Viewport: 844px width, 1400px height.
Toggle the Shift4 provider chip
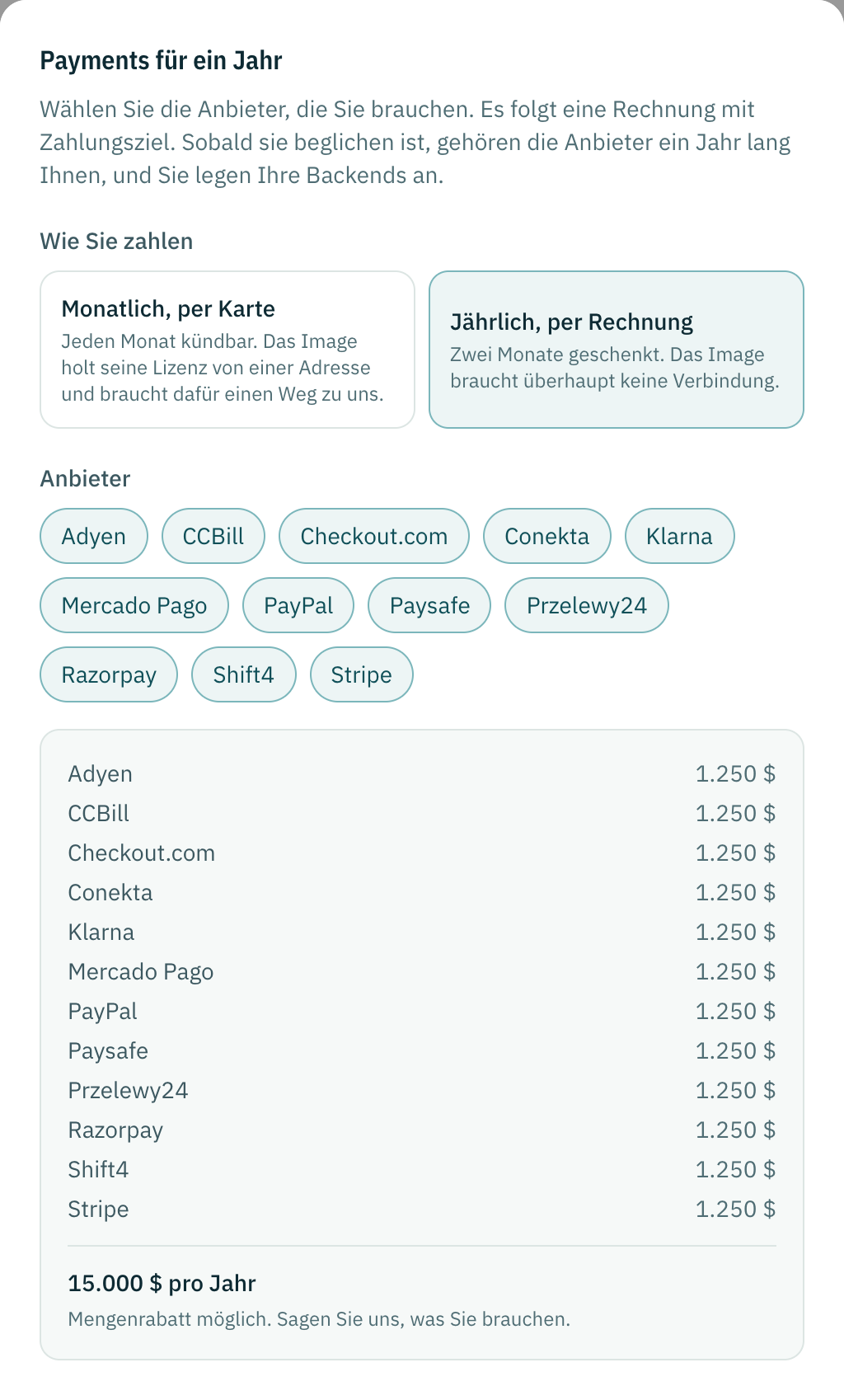coord(244,674)
